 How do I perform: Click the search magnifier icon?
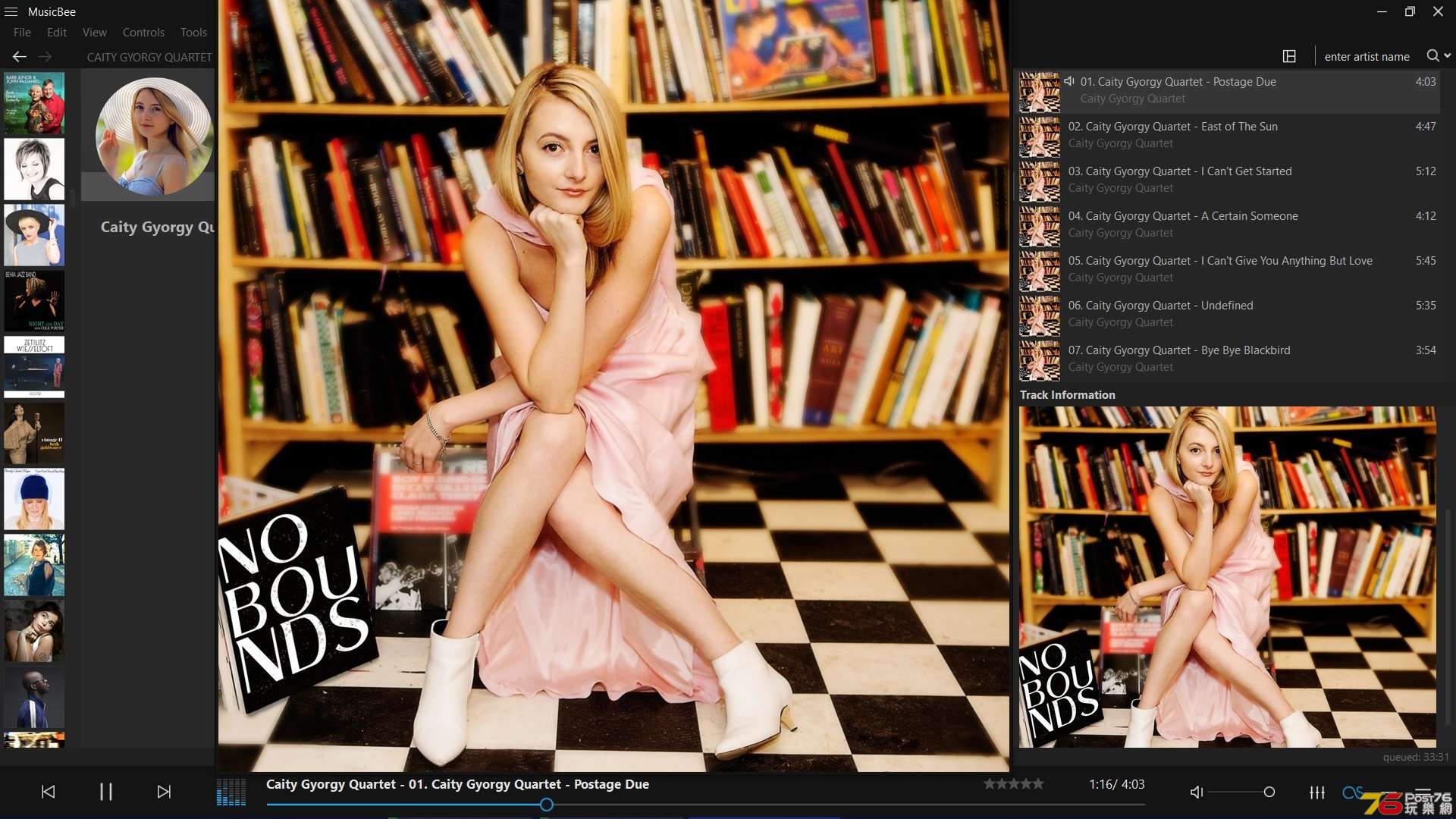tap(1432, 55)
